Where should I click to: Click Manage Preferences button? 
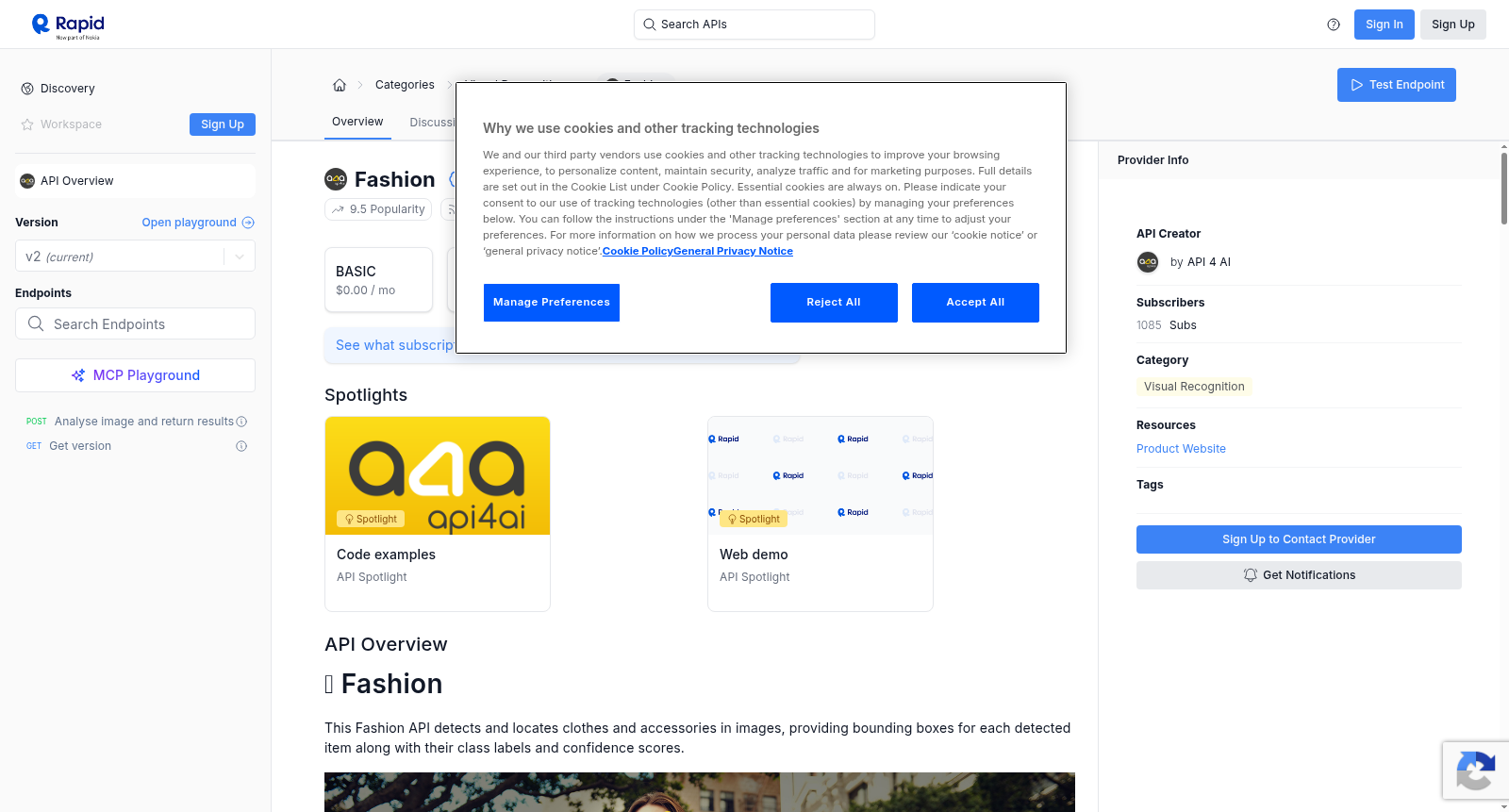552,303
